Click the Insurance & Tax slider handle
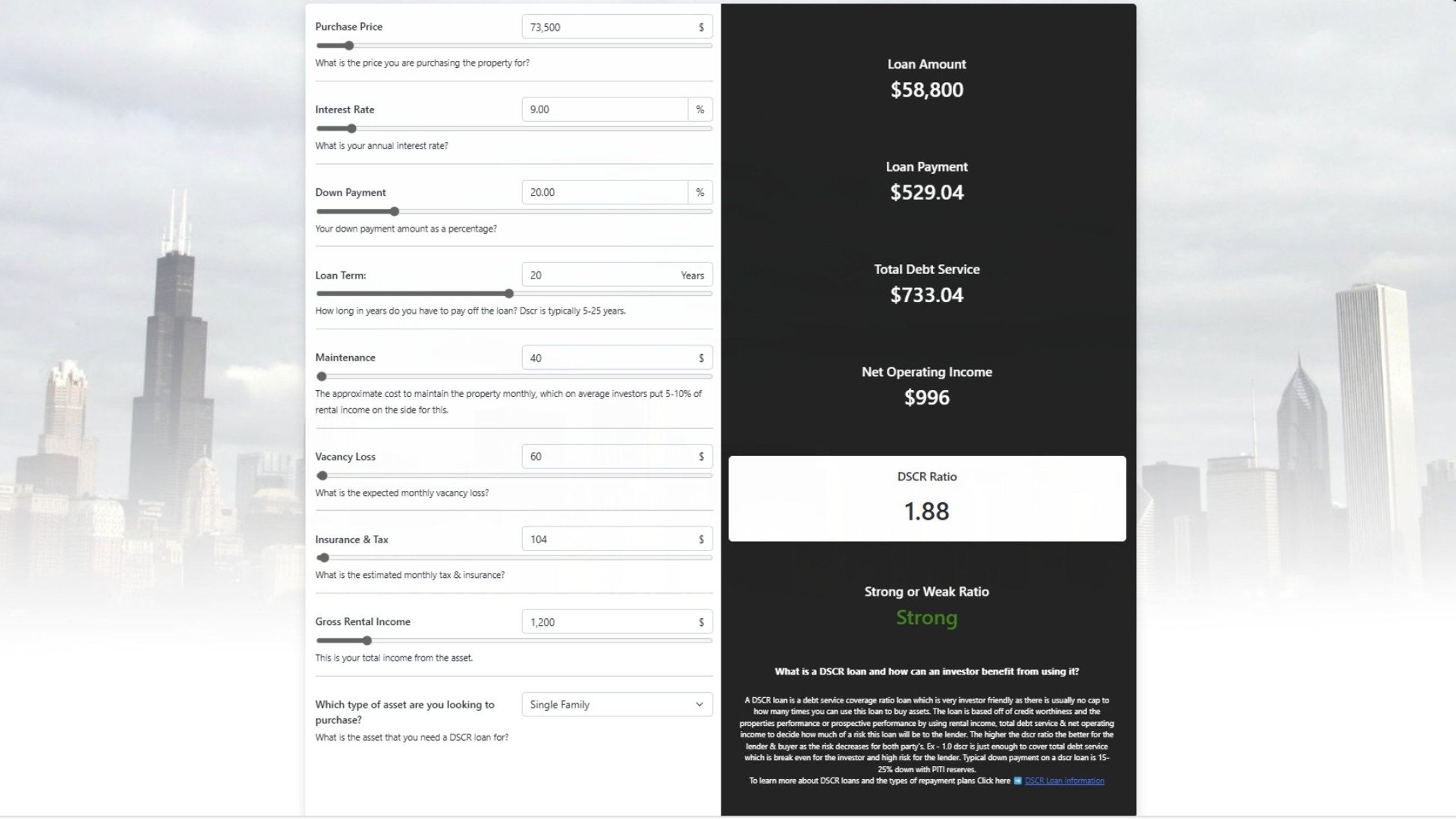This screenshot has height=819, width=1456. 324,558
